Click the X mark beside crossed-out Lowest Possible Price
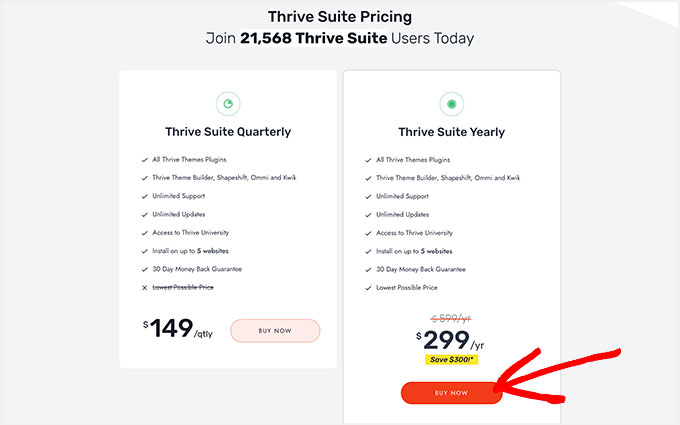Viewport: 680px width, 425px height. point(146,287)
